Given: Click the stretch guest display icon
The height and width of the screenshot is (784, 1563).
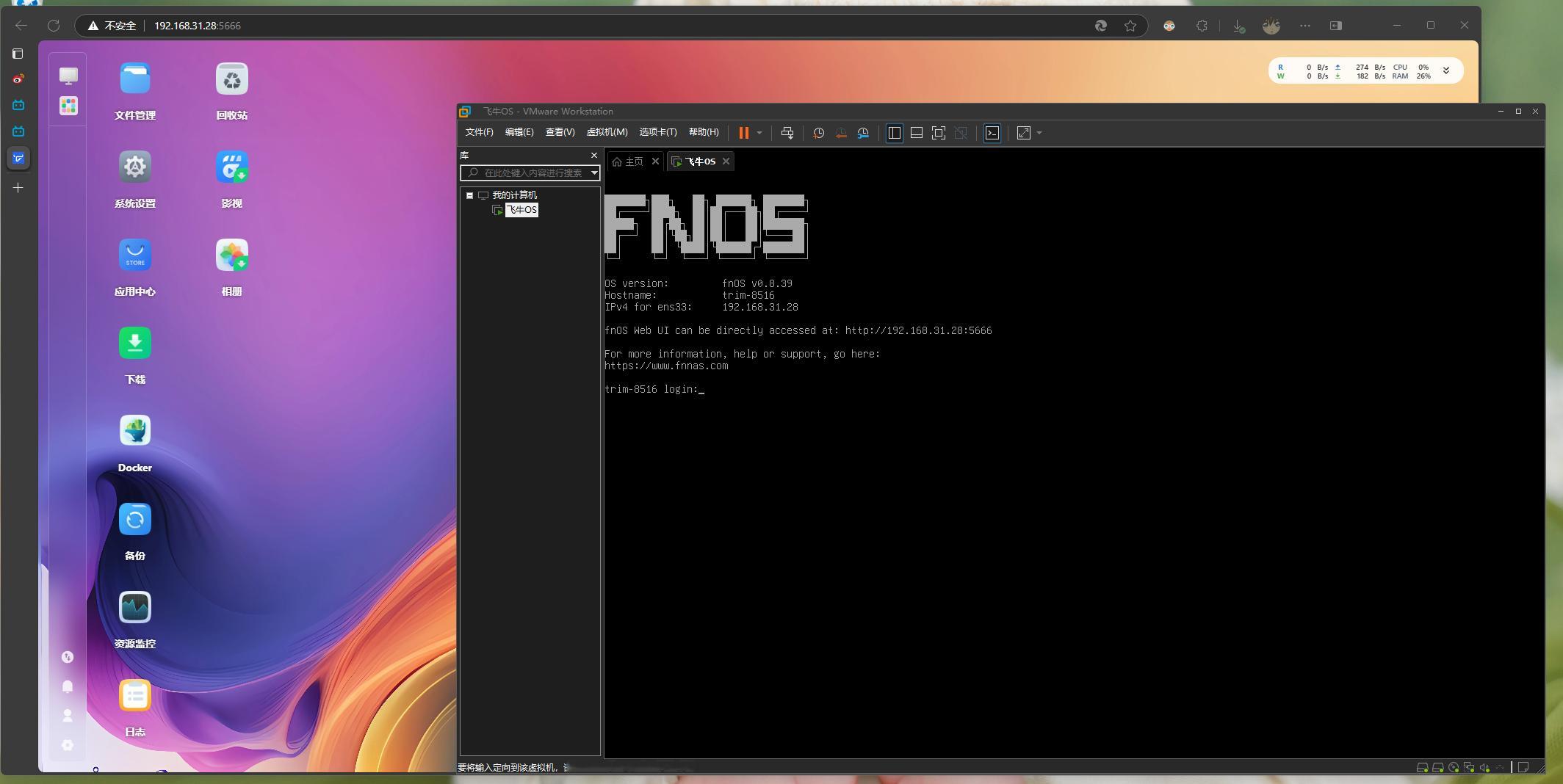Looking at the screenshot, I should [x=1024, y=133].
